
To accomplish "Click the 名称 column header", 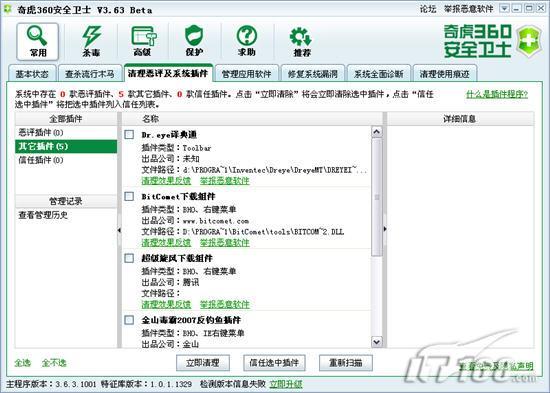I will (252, 119).
